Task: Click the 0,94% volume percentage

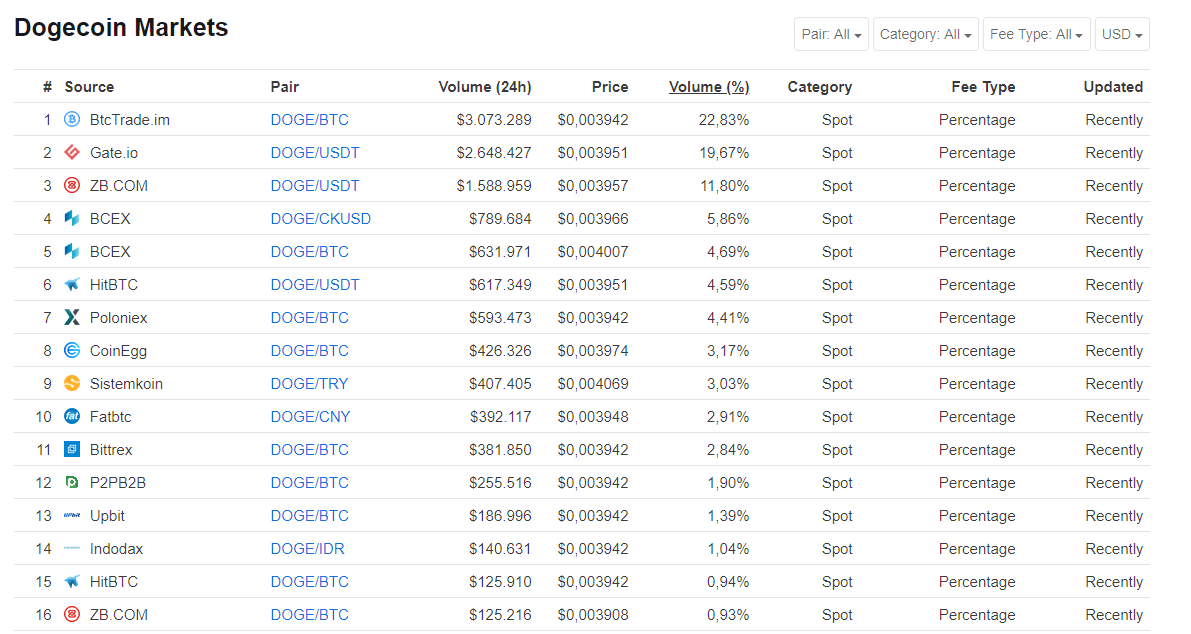Action: pos(728,582)
